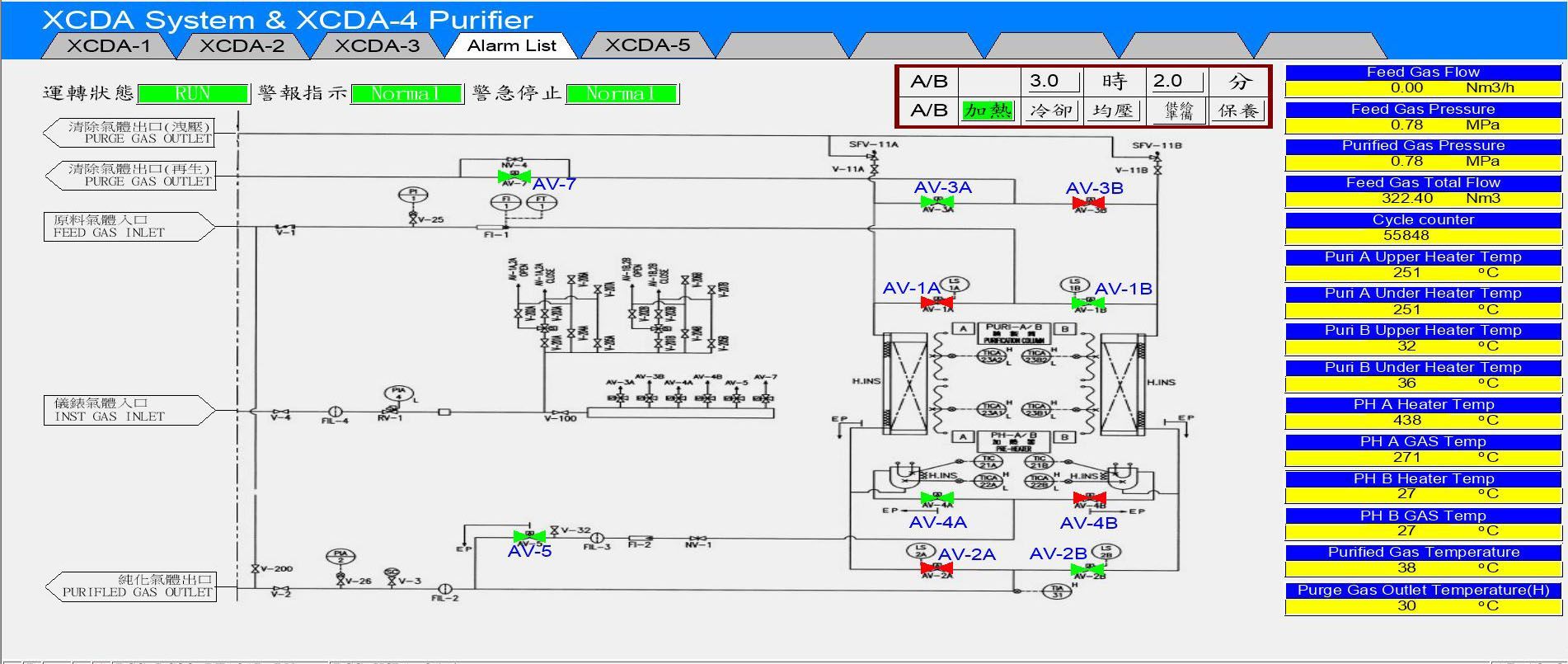Select the FIL-4 filter symbol
Screen dimensions: 1568x664
click(x=335, y=412)
